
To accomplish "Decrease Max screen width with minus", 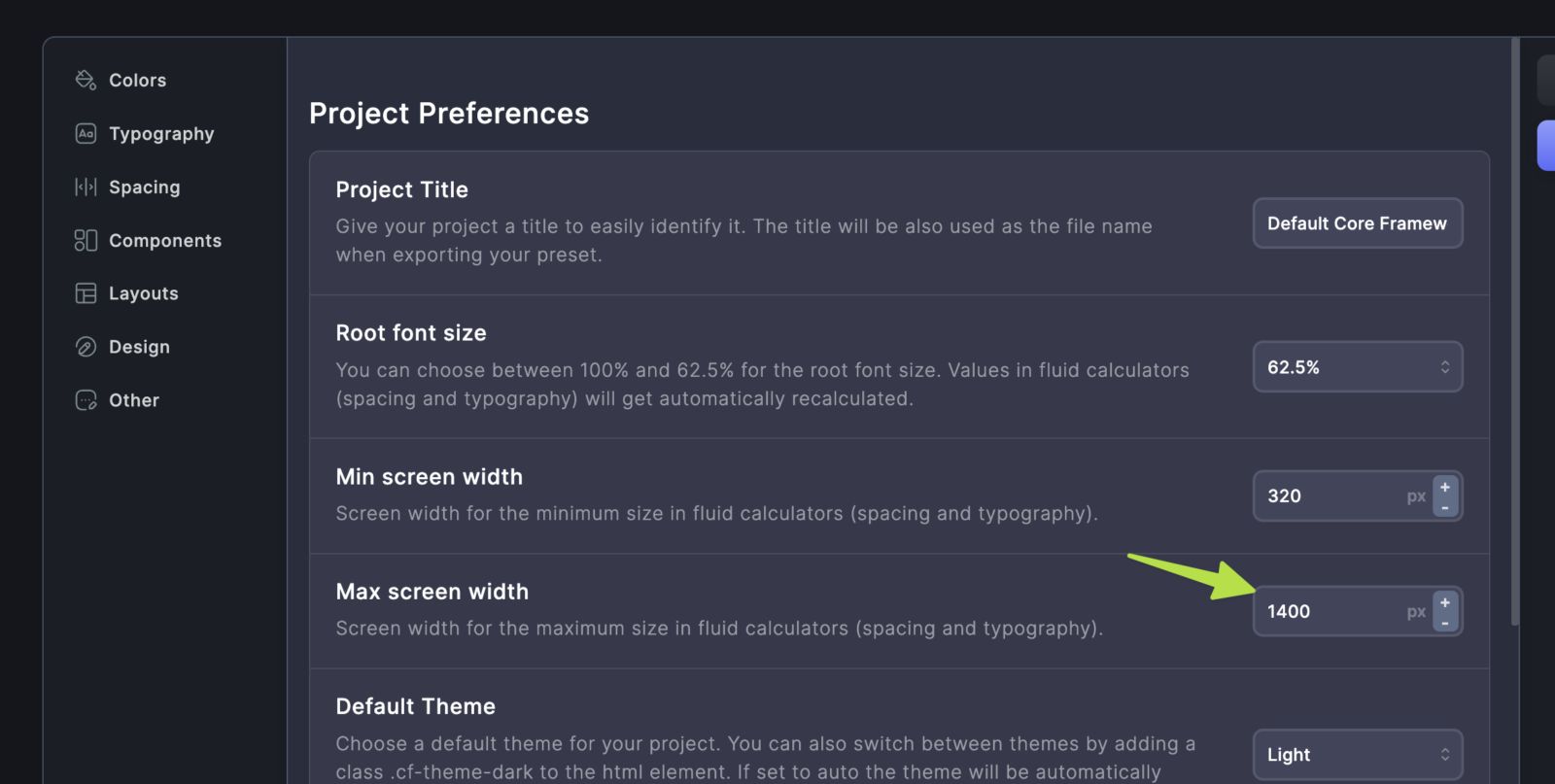I will pyautogui.click(x=1445, y=624).
